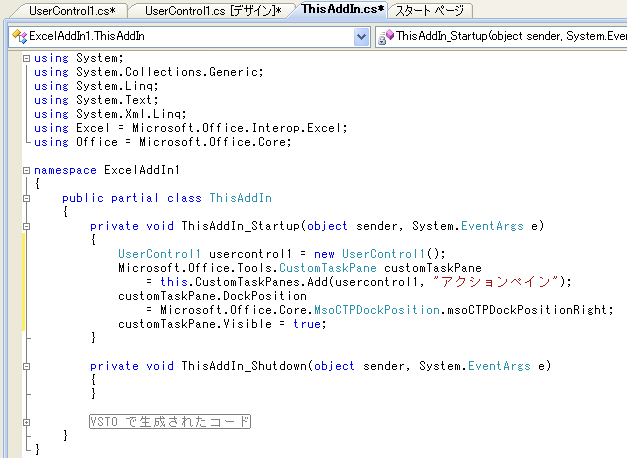Open the スタート ページ tab
The height and width of the screenshot is (458, 627).
click(x=429, y=11)
